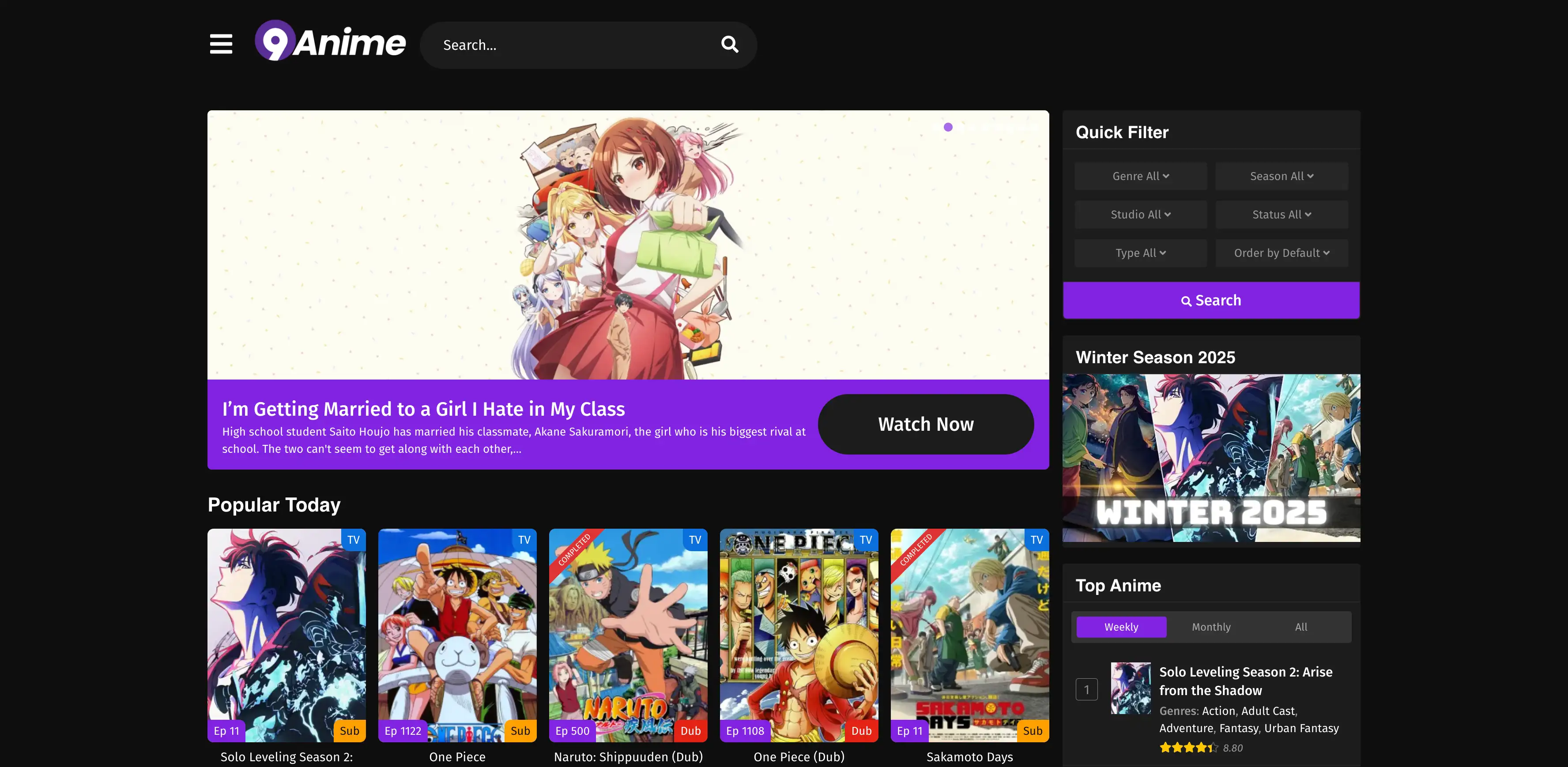Image resolution: width=1568 pixels, height=767 pixels.
Task: Switch to the Weekly tab in Top Anime
Action: pyautogui.click(x=1121, y=626)
